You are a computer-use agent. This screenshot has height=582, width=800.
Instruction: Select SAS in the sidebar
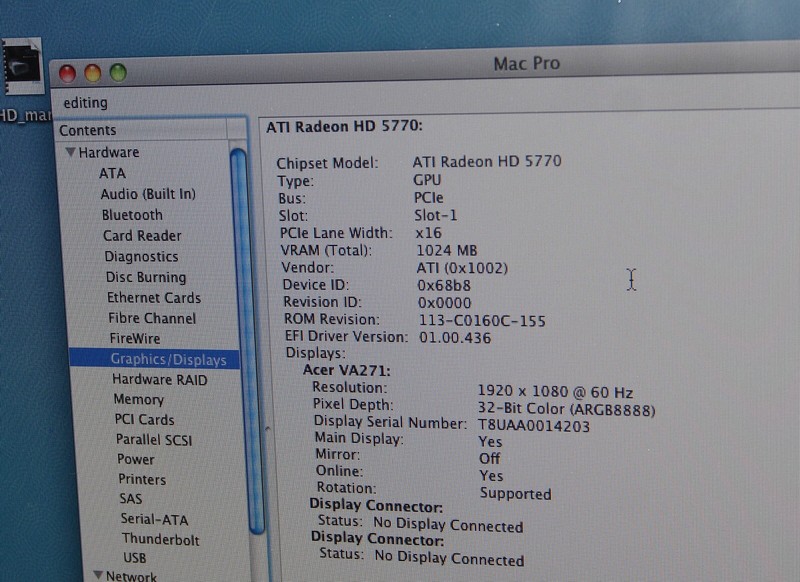(x=131, y=499)
